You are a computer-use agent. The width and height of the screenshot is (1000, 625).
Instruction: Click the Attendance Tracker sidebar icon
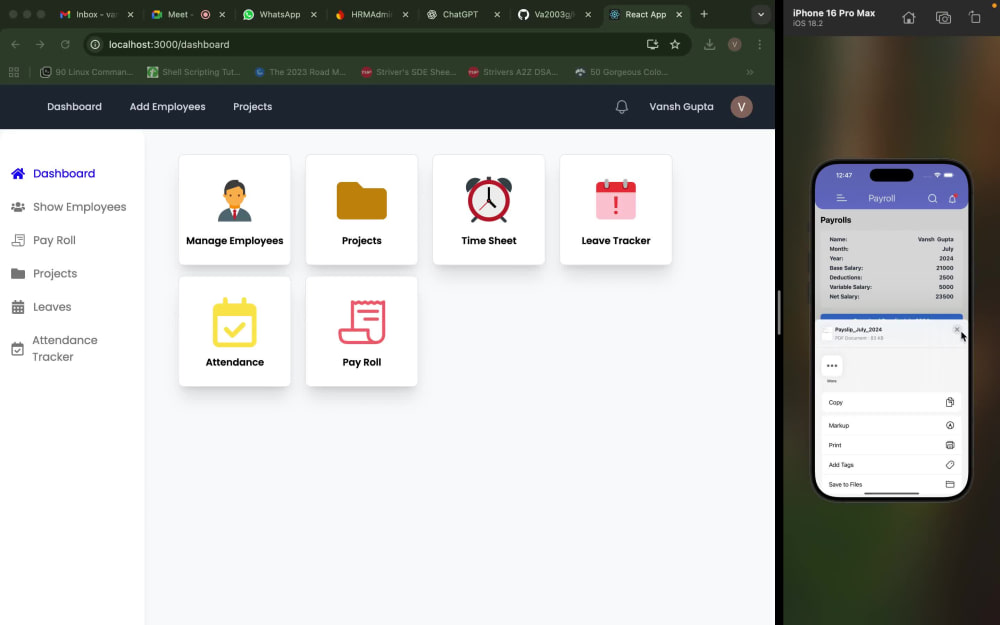coord(18,349)
